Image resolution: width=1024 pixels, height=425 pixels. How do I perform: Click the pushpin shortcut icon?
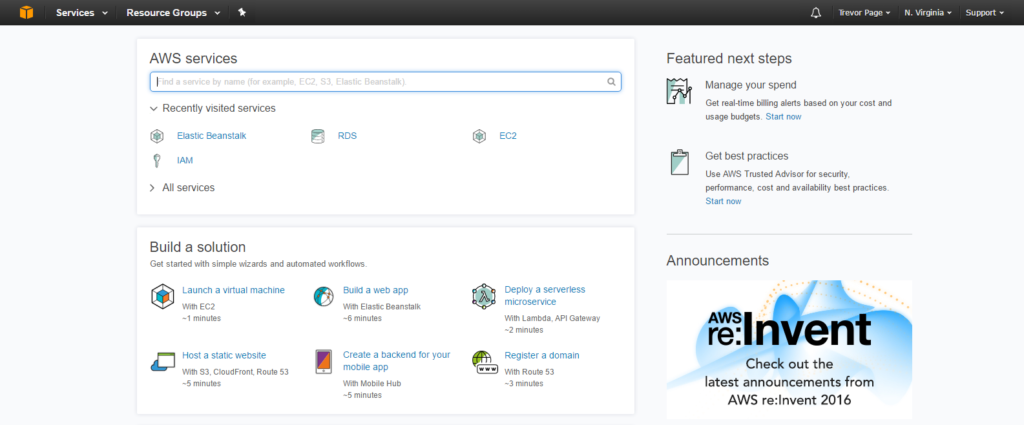242,13
